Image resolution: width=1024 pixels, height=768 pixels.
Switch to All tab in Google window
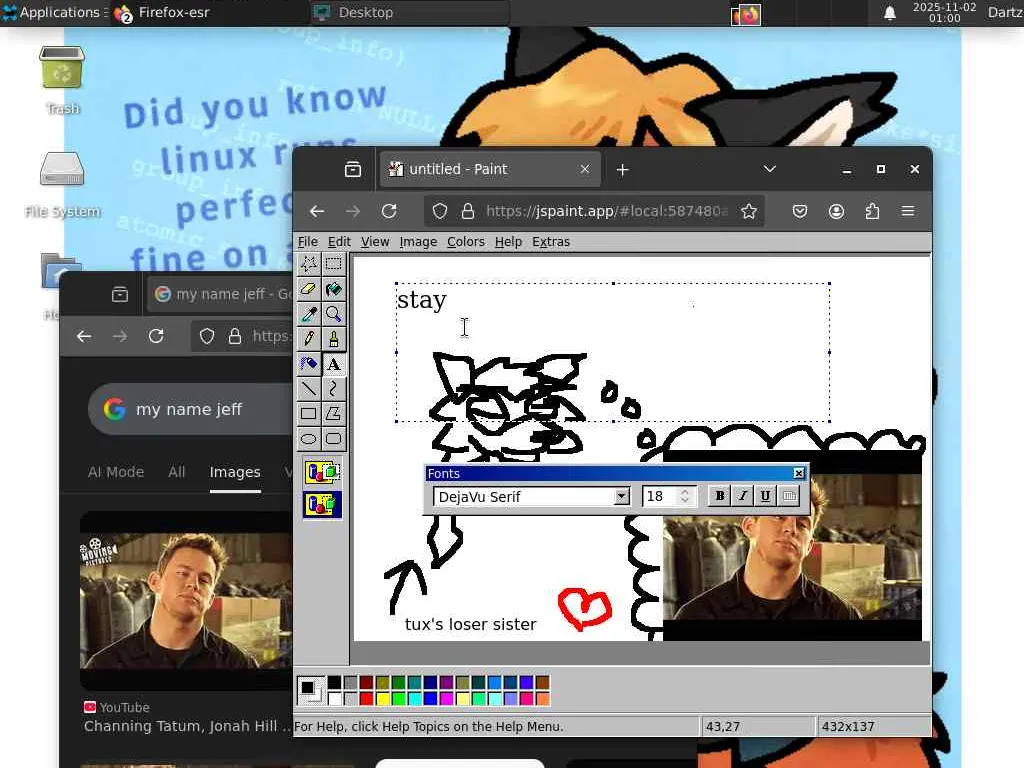tap(176, 472)
